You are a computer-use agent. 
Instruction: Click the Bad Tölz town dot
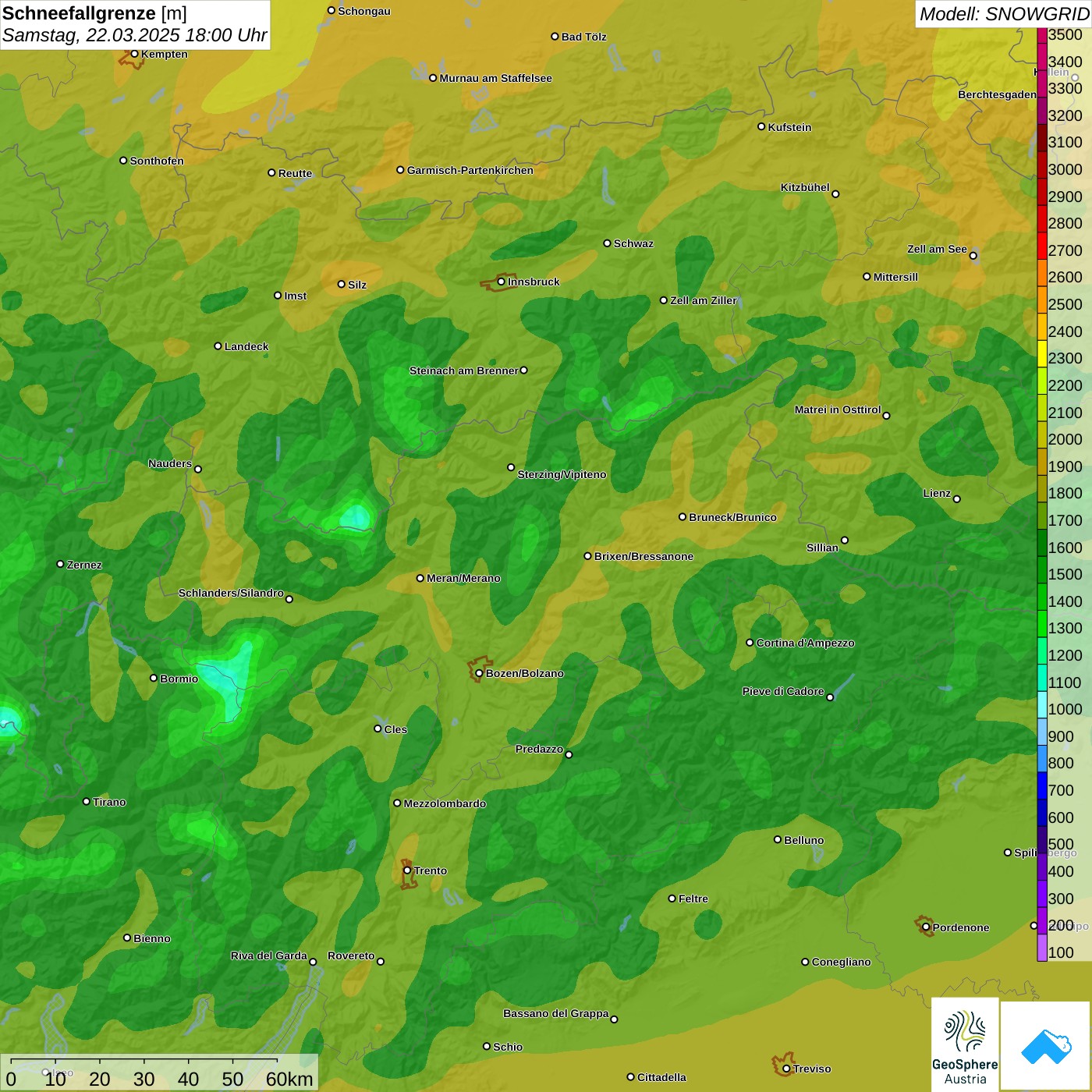tap(555, 36)
